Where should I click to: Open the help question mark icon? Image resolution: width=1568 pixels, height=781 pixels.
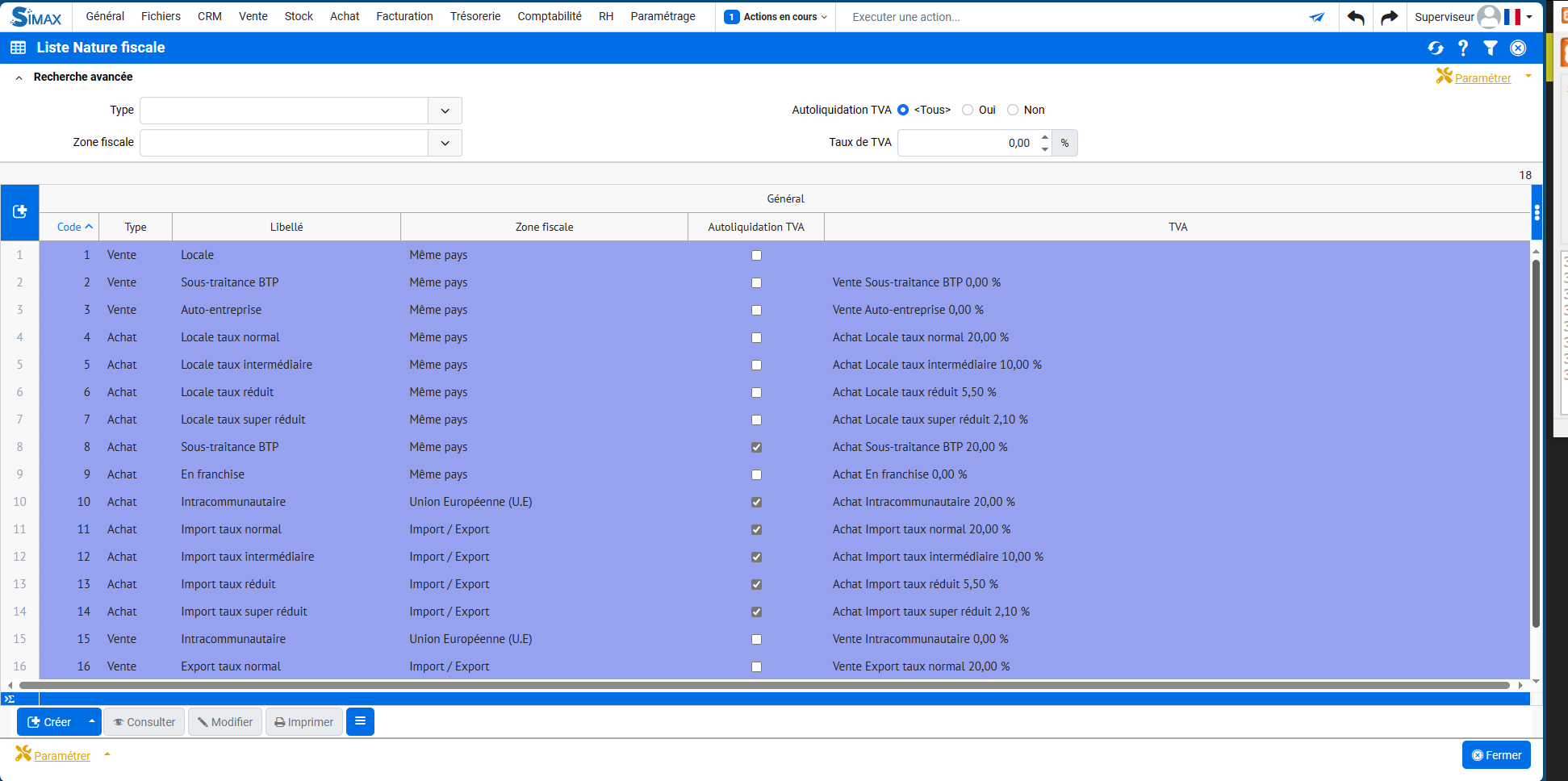point(1463,48)
